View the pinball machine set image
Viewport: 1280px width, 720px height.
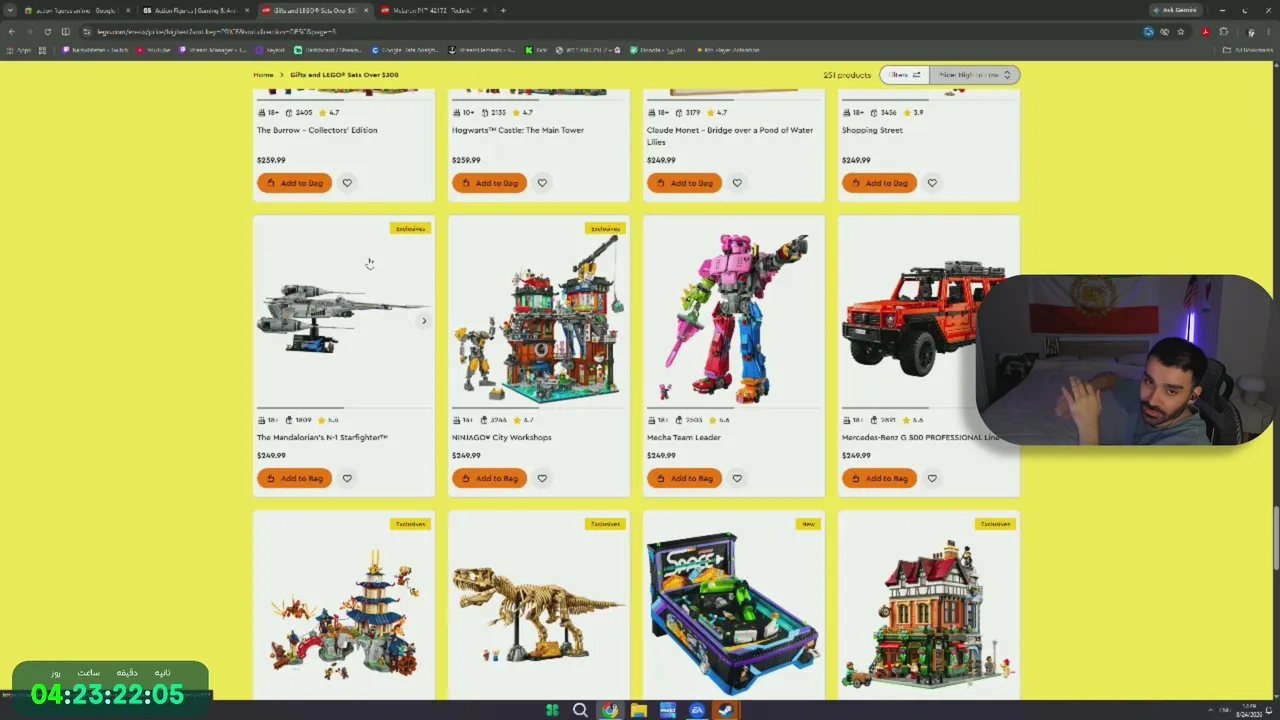(734, 613)
